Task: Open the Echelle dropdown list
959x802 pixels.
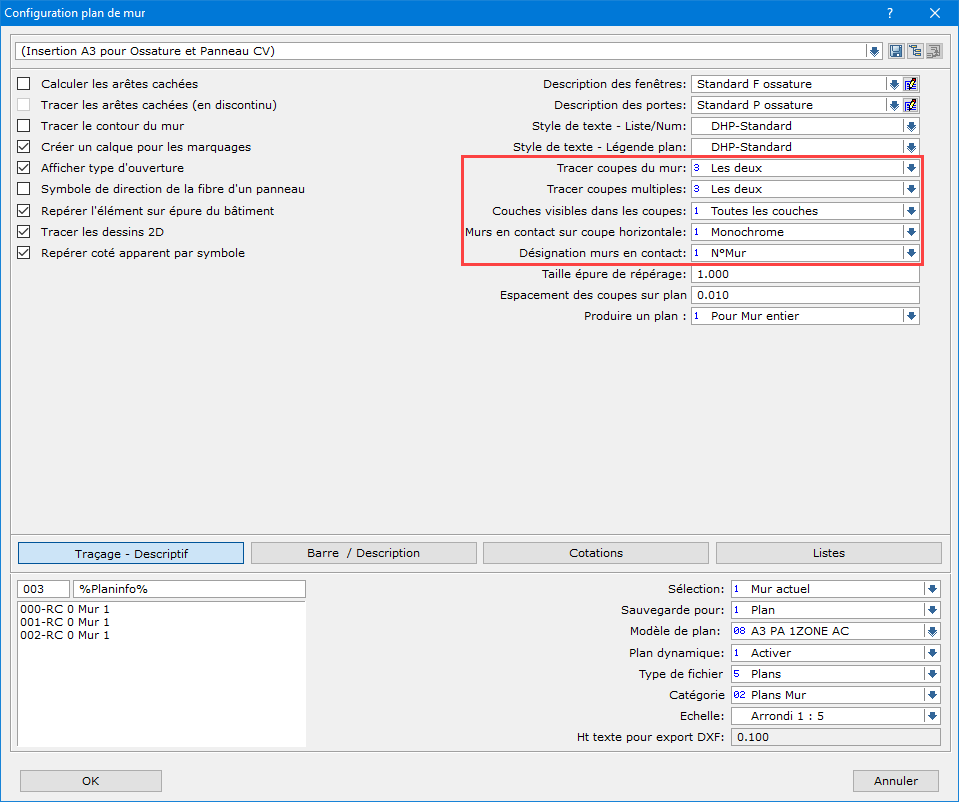Action: 932,716
